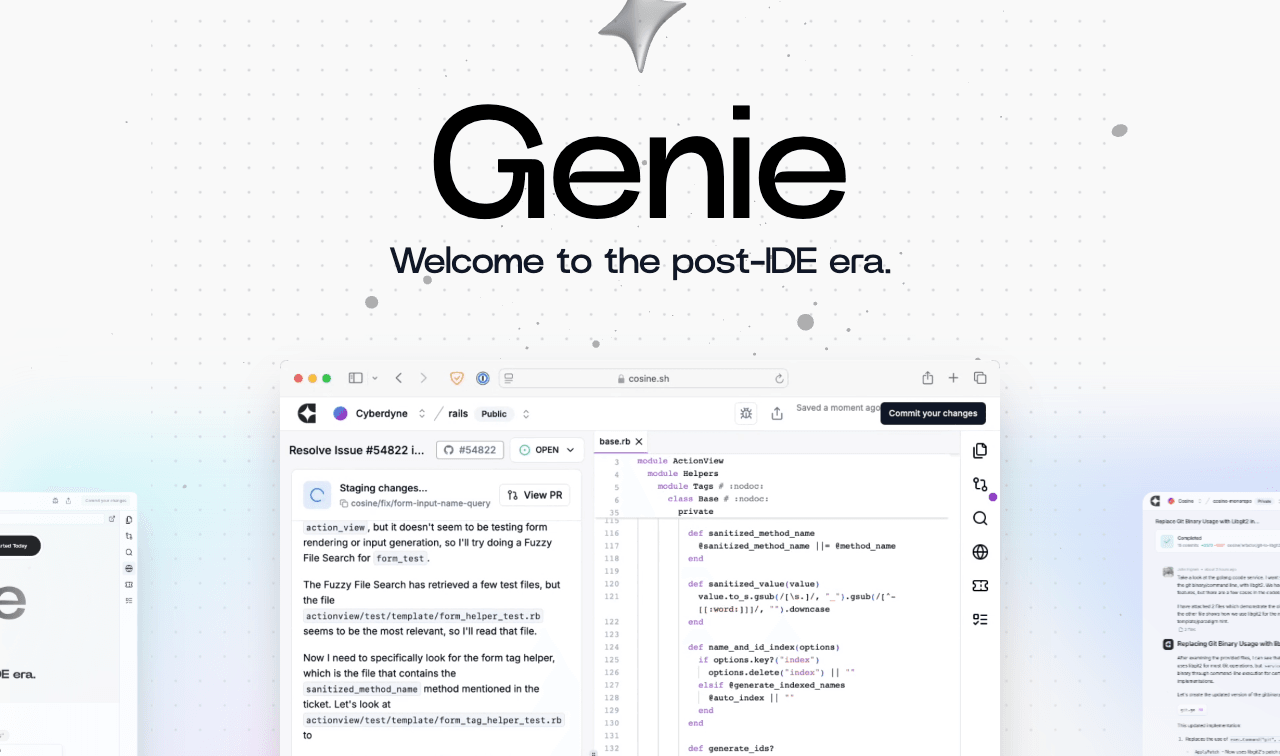The image size is (1280, 756).
Task: Click the share icon beside the bug button
Action: [x=777, y=413]
